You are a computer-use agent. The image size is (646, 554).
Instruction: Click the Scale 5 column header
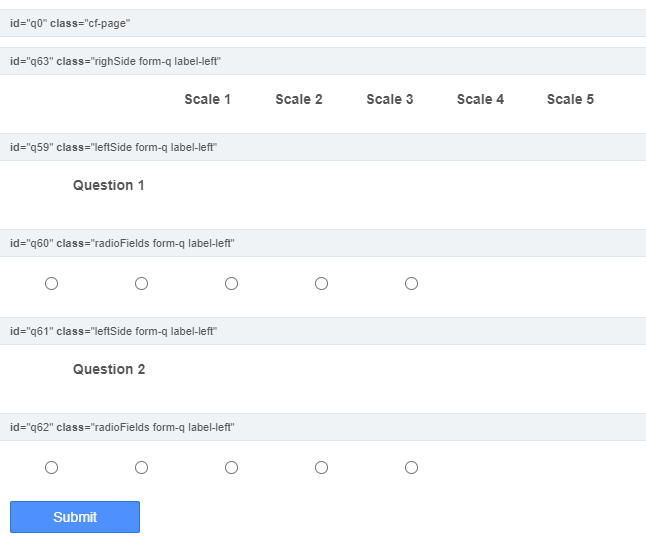[570, 99]
